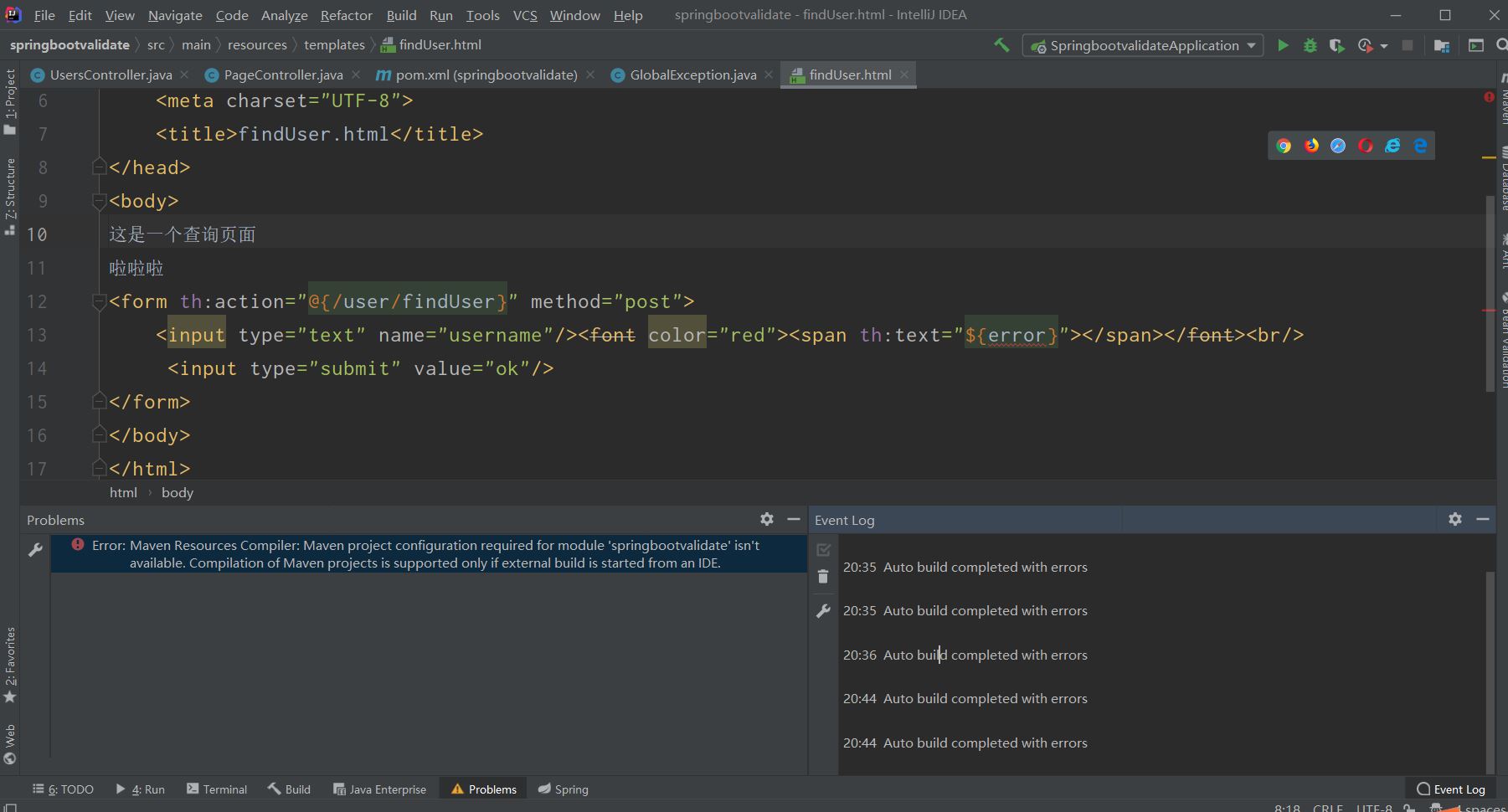Open page in Internet Explorer icon
The image size is (1508, 812).
click(x=1392, y=146)
